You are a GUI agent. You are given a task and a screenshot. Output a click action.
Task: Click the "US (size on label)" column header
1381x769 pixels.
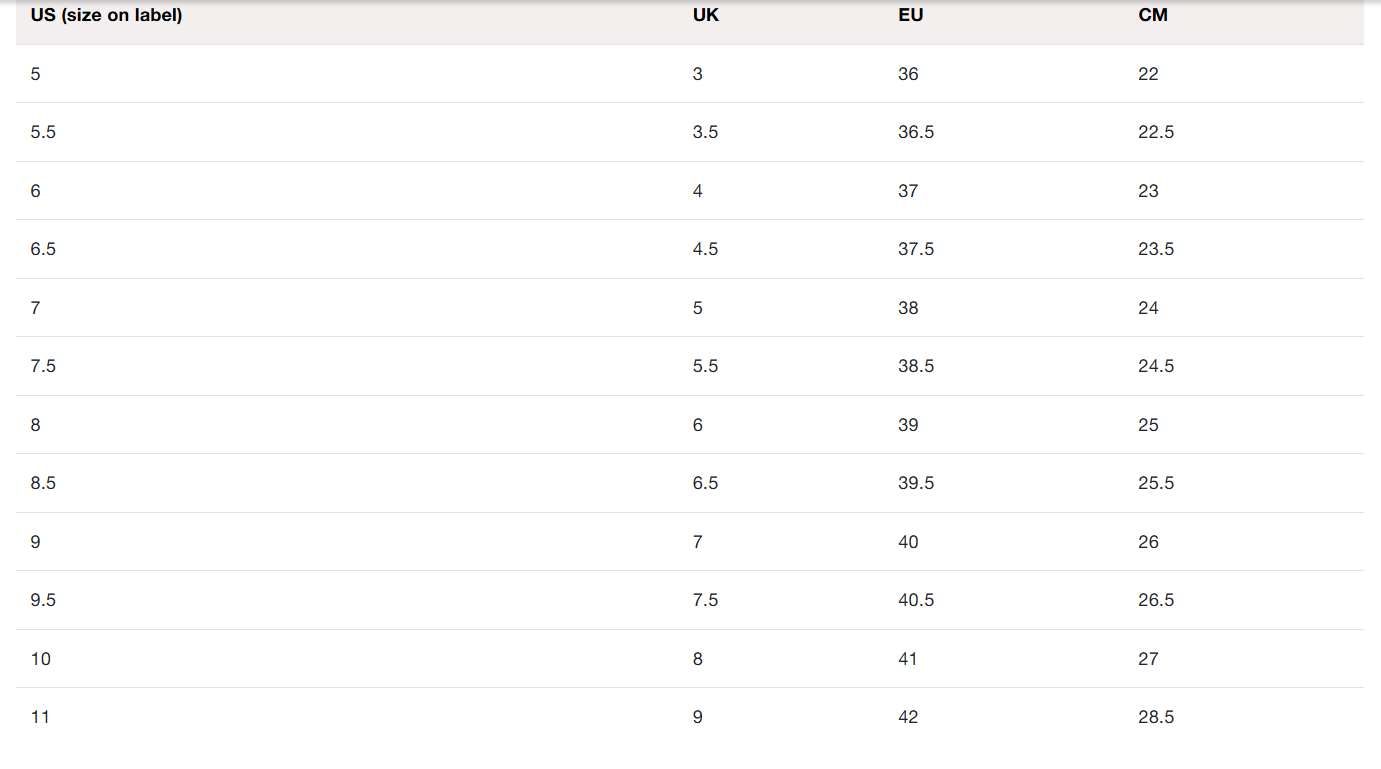(106, 16)
